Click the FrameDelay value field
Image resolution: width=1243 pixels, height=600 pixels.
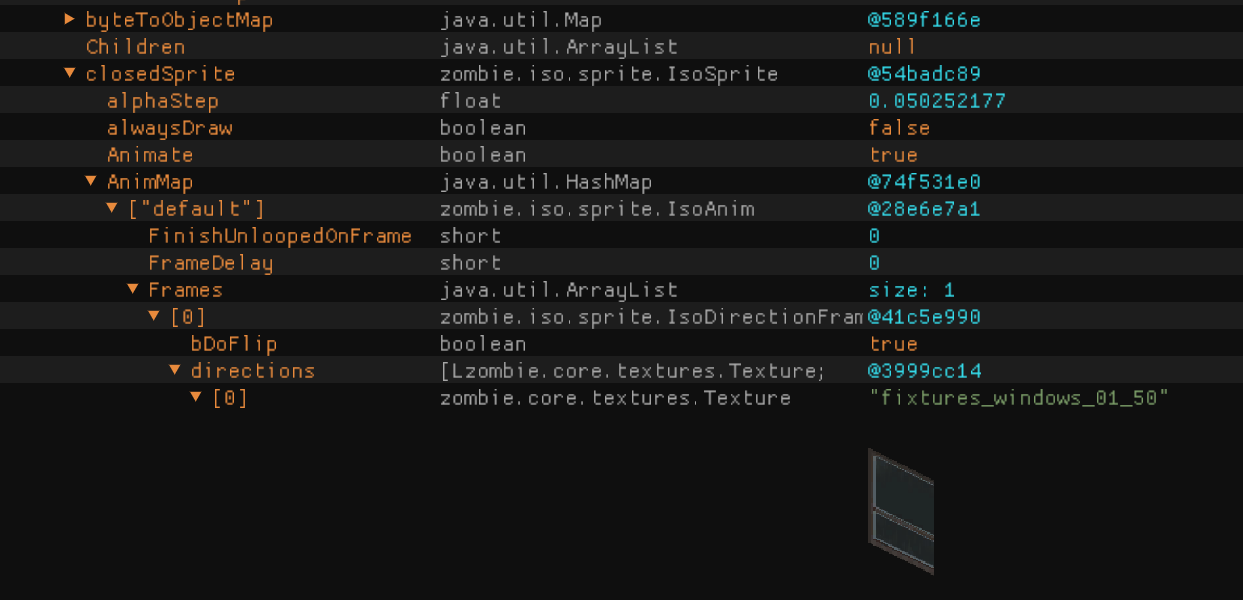[874, 263]
